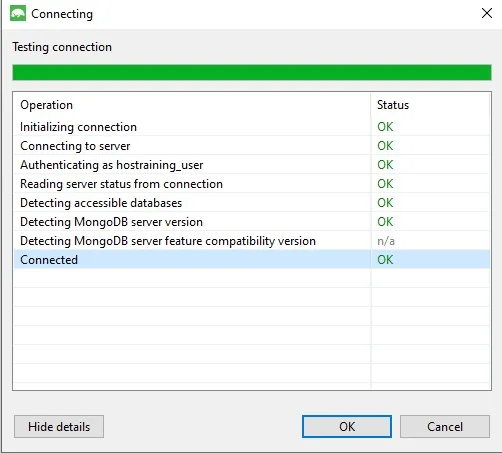Select the Detecting accessible databases row
502x453 pixels.
252,203
